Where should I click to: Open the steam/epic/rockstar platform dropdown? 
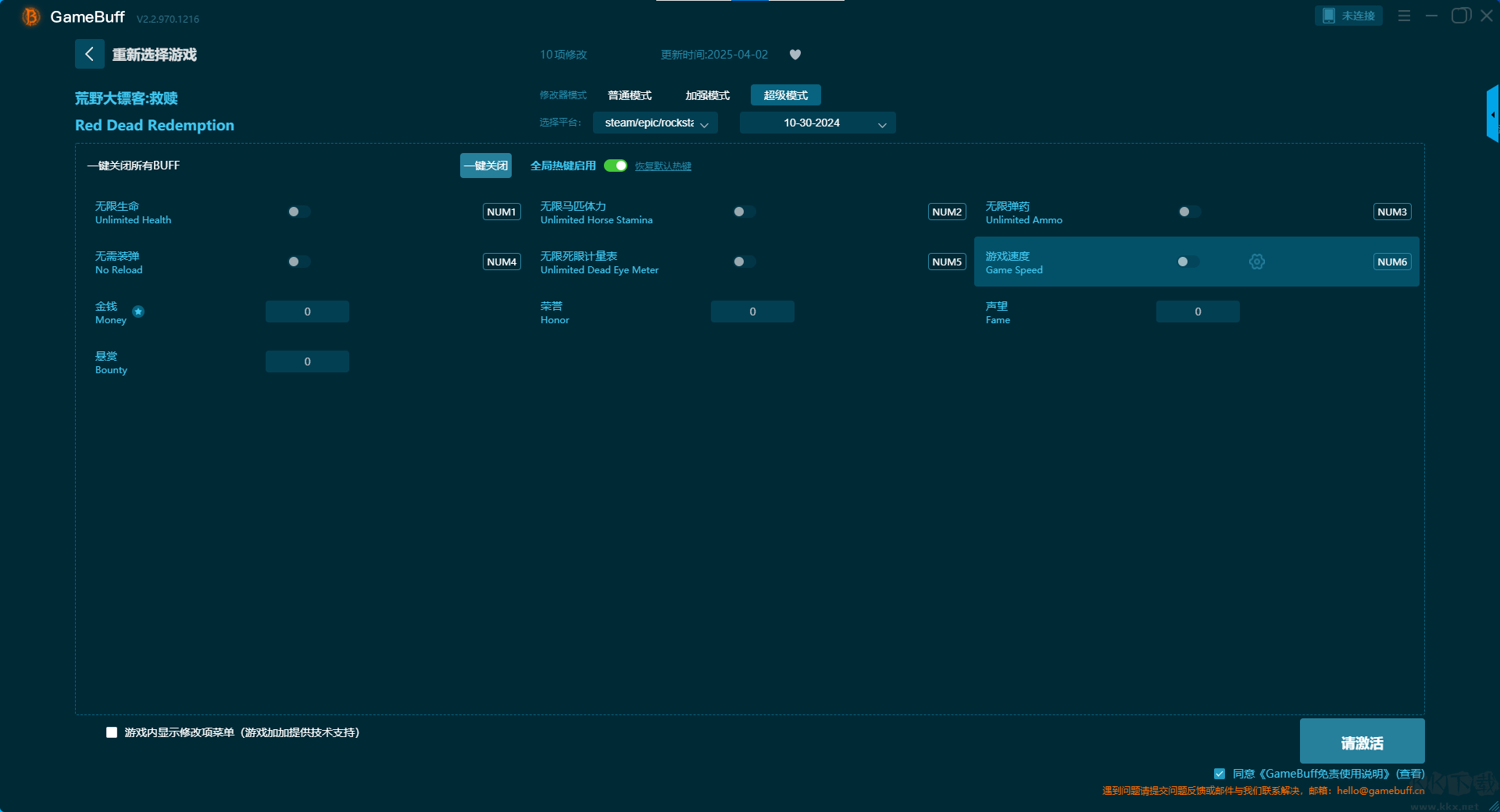[x=655, y=123]
